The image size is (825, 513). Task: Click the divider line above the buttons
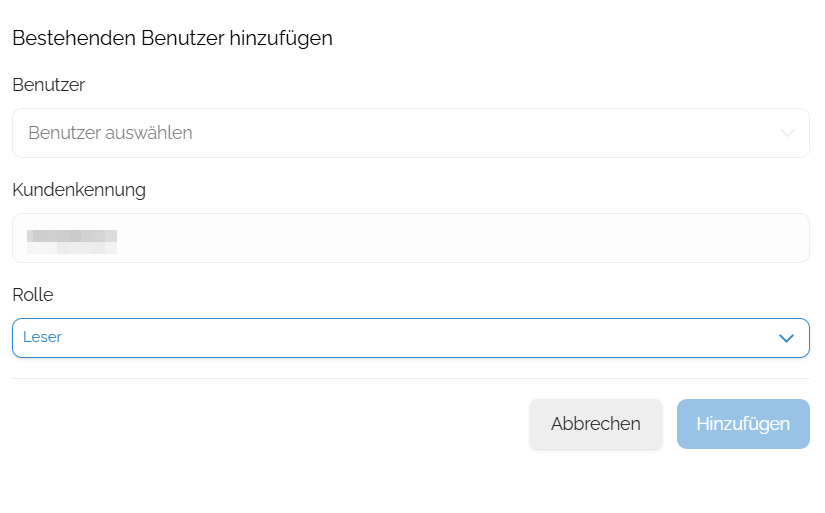point(411,378)
